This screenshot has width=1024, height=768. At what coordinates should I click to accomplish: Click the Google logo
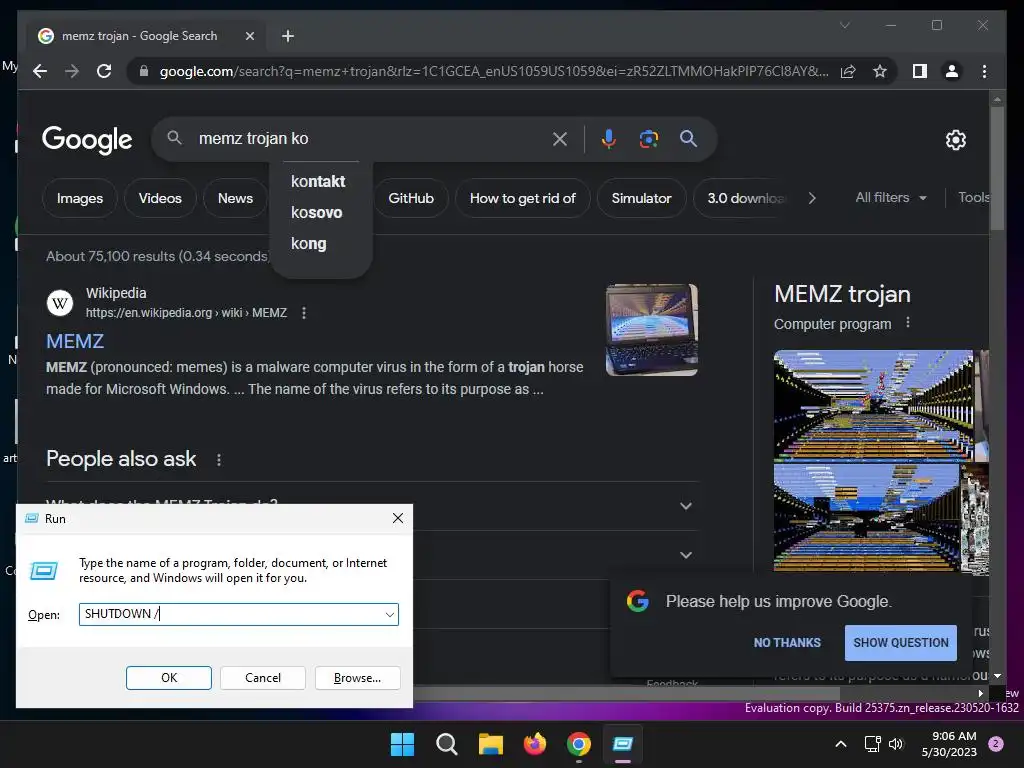(x=87, y=139)
